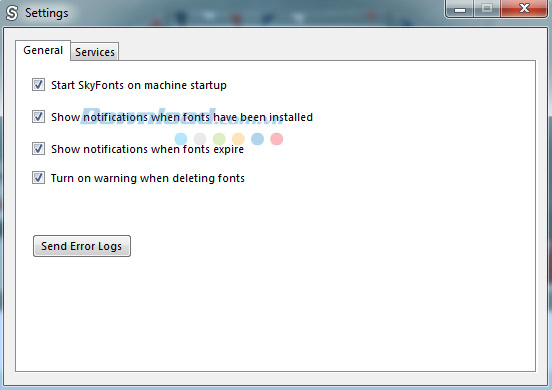Image resolution: width=552 pixels, height=390 pixels.
Task: Toggle Start SkyFonts on machine startup checkbox
Action: coord(38,84)
